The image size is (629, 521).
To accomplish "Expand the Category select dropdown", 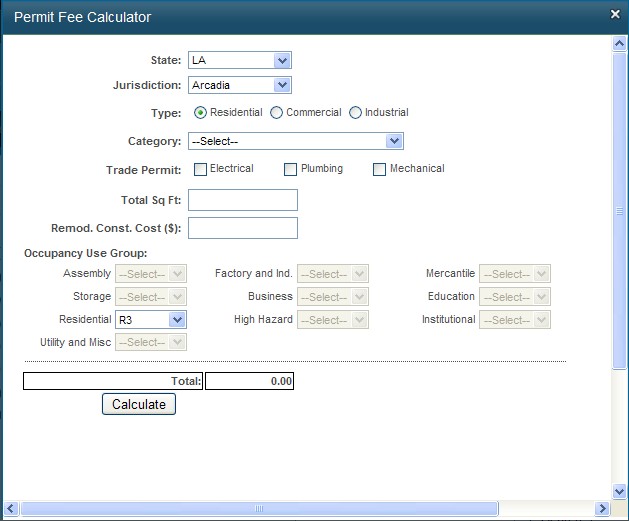I will tap(295, 141).
